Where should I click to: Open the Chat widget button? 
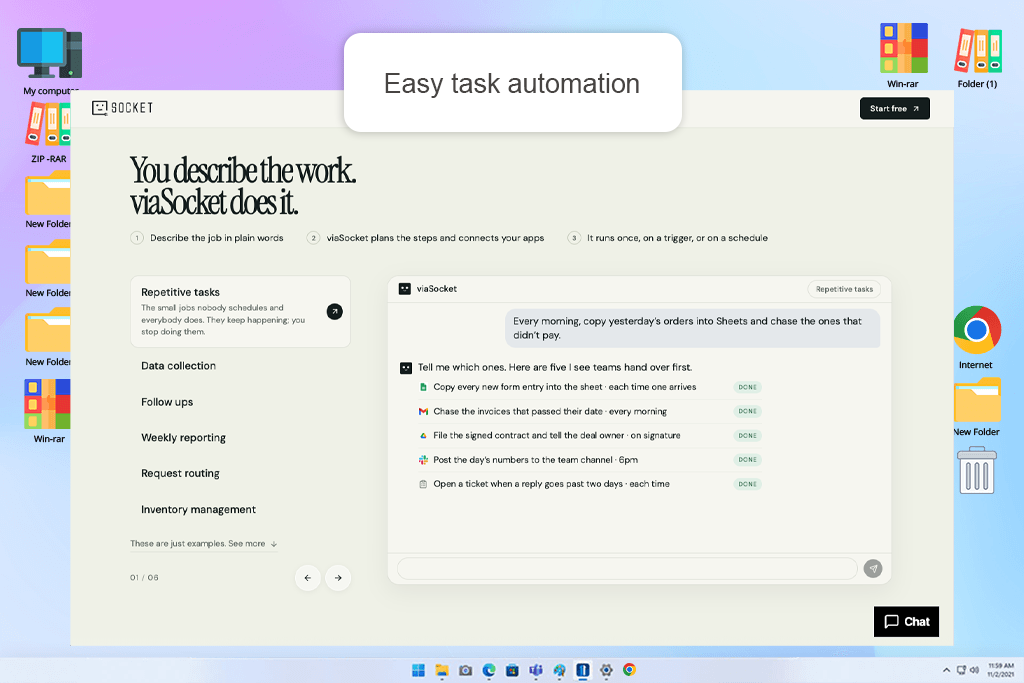pyautogui.click(x=906, y=622)
